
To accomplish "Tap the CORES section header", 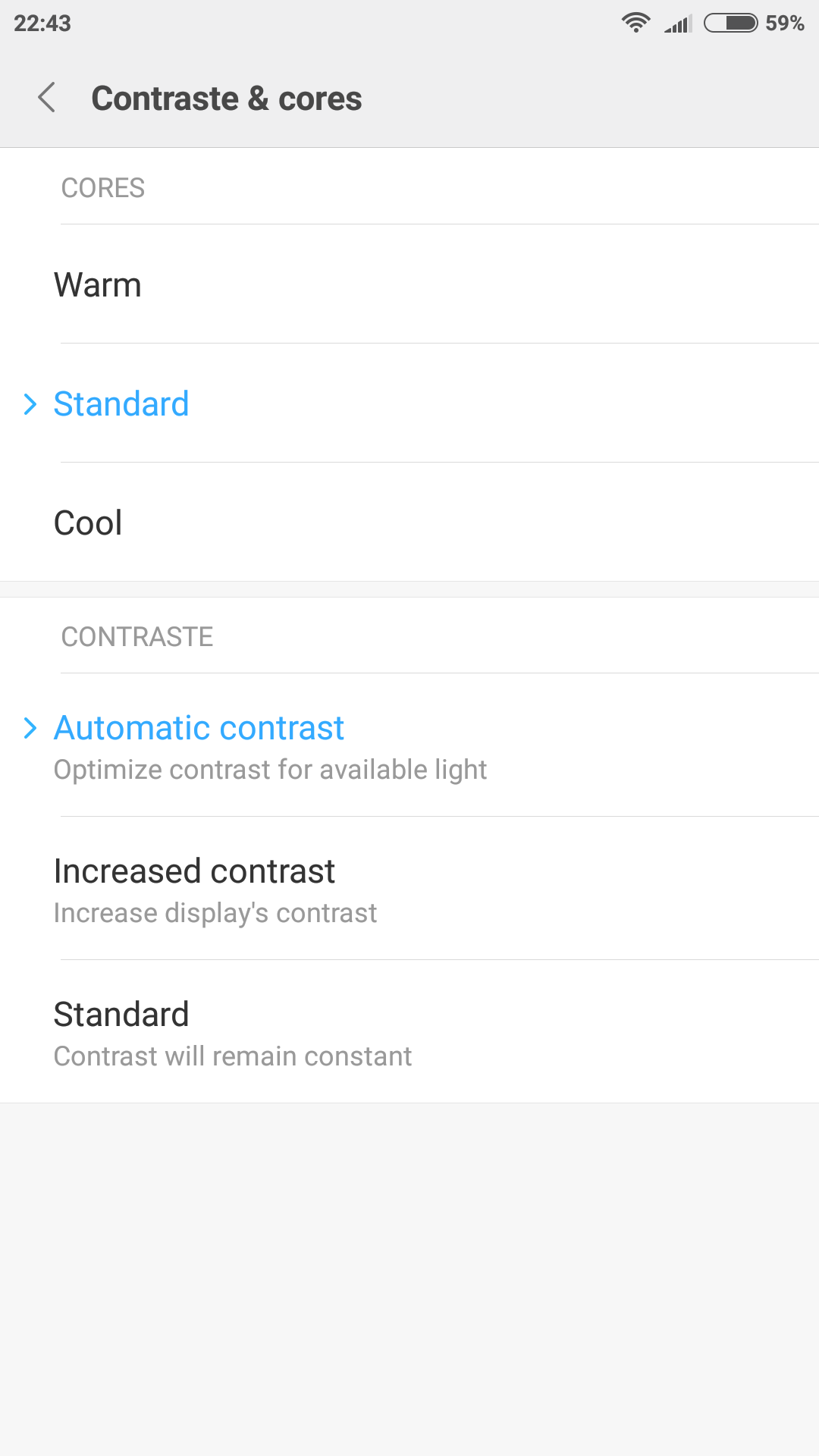I will (x=103, y=188).
